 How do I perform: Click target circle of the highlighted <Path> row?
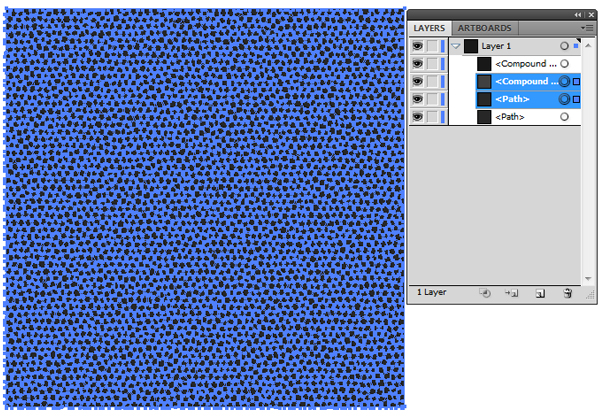(x=564, y=99)
